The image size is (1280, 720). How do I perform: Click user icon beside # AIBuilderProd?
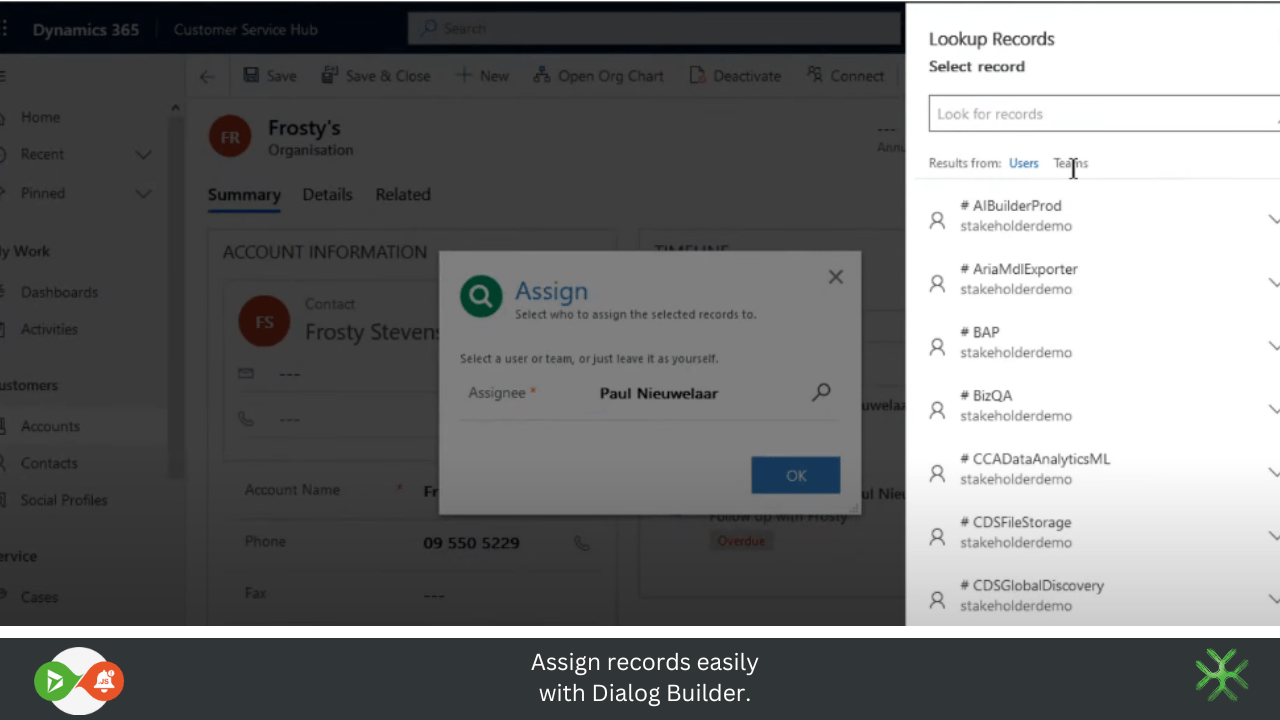click(937, 220)
